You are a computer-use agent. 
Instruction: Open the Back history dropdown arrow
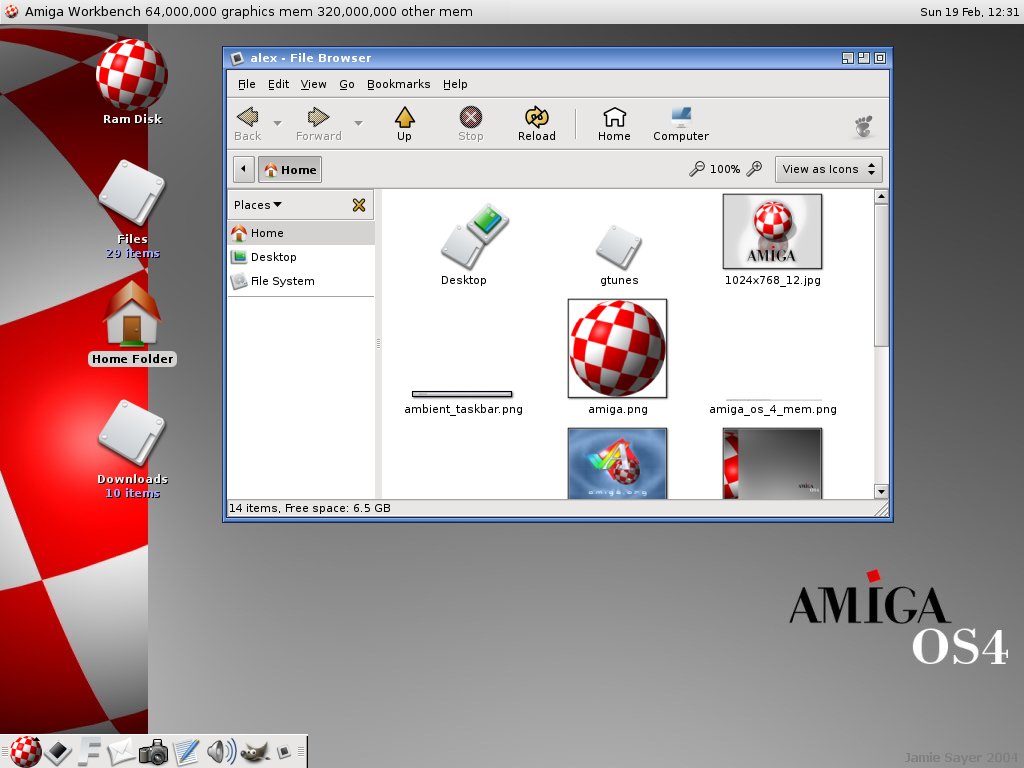tap(278, 123)
